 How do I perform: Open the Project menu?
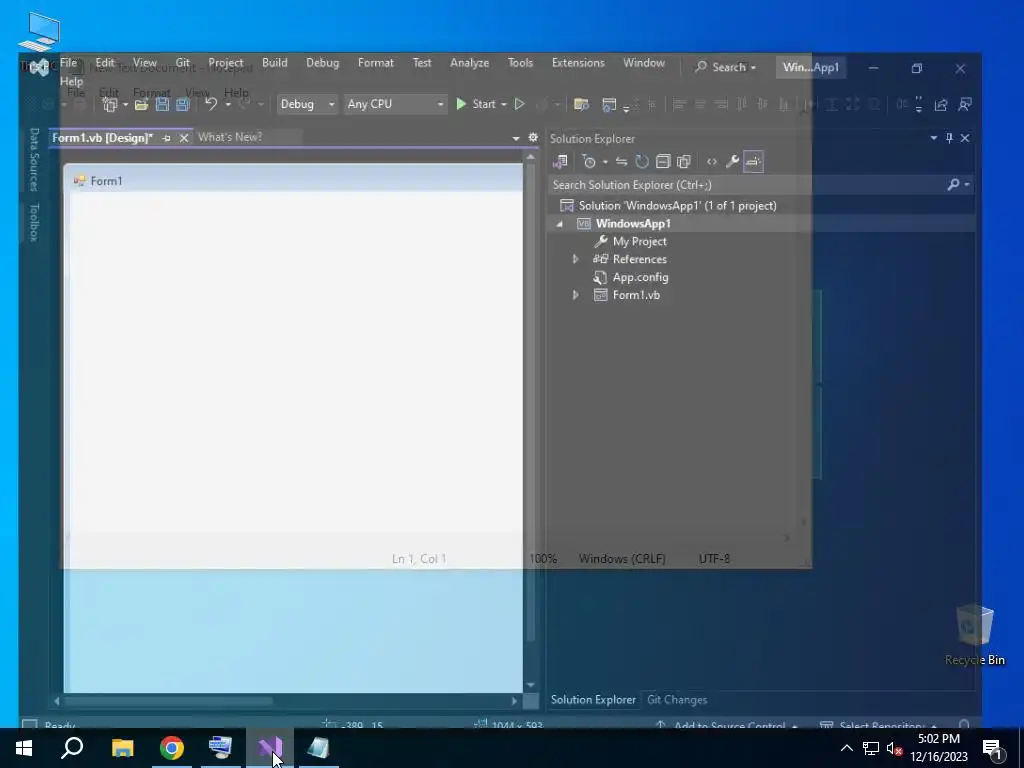point(226,63)
